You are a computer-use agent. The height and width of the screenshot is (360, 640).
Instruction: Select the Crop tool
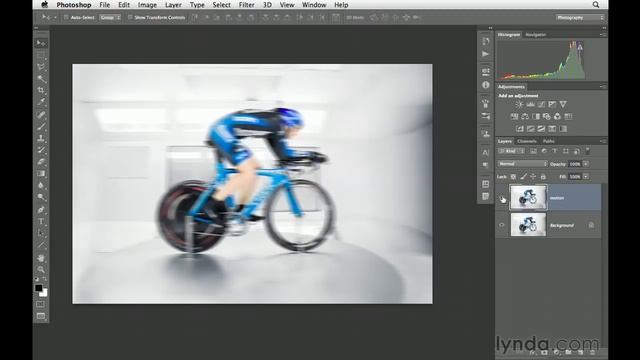coord(41,90)
